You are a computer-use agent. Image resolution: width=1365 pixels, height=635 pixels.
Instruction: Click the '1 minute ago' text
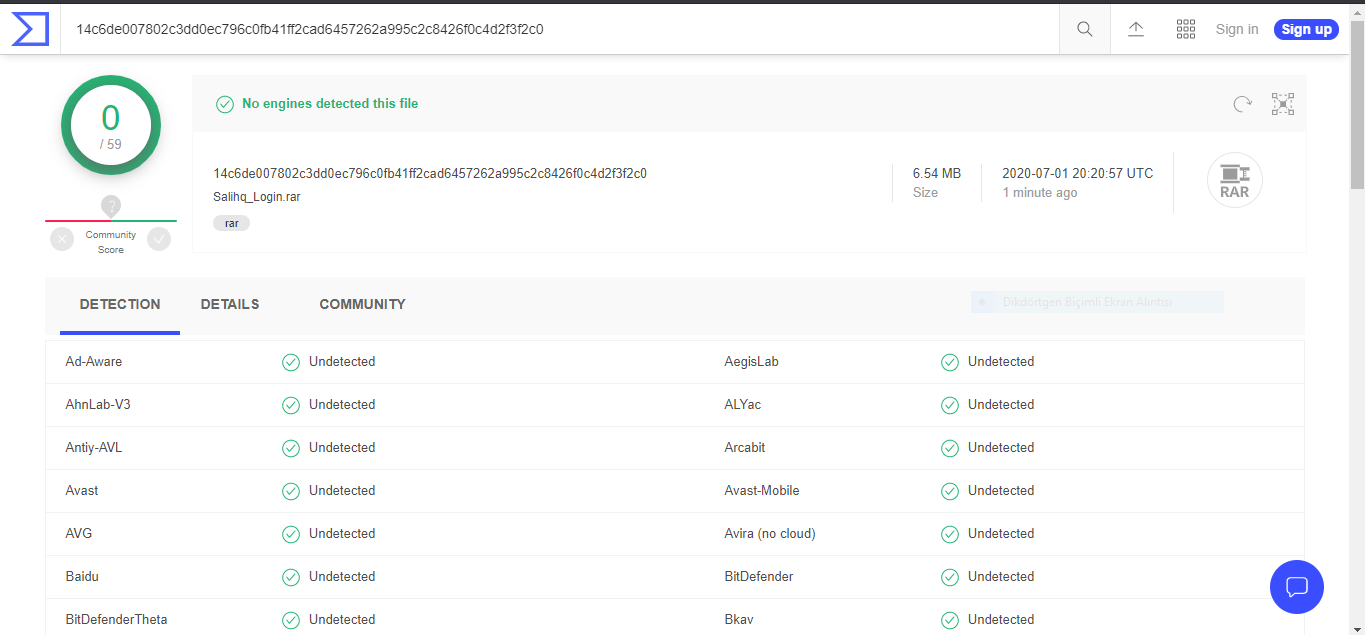pos(1040,192)
